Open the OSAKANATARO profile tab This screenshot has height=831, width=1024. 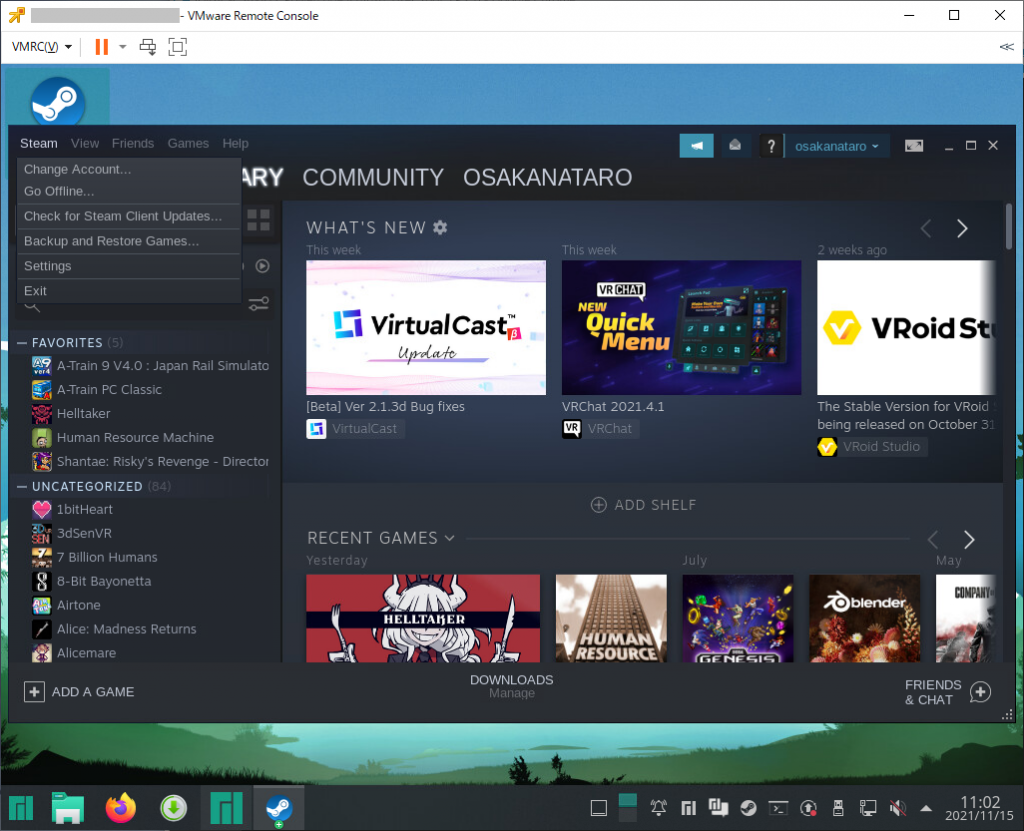[547, 177]
